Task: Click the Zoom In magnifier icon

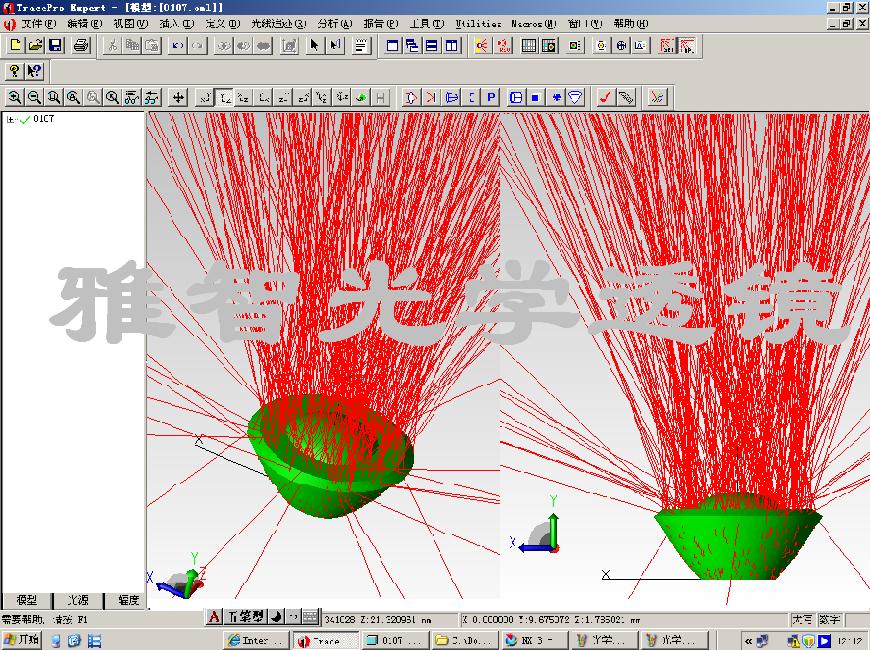Action: pos(14,97)
